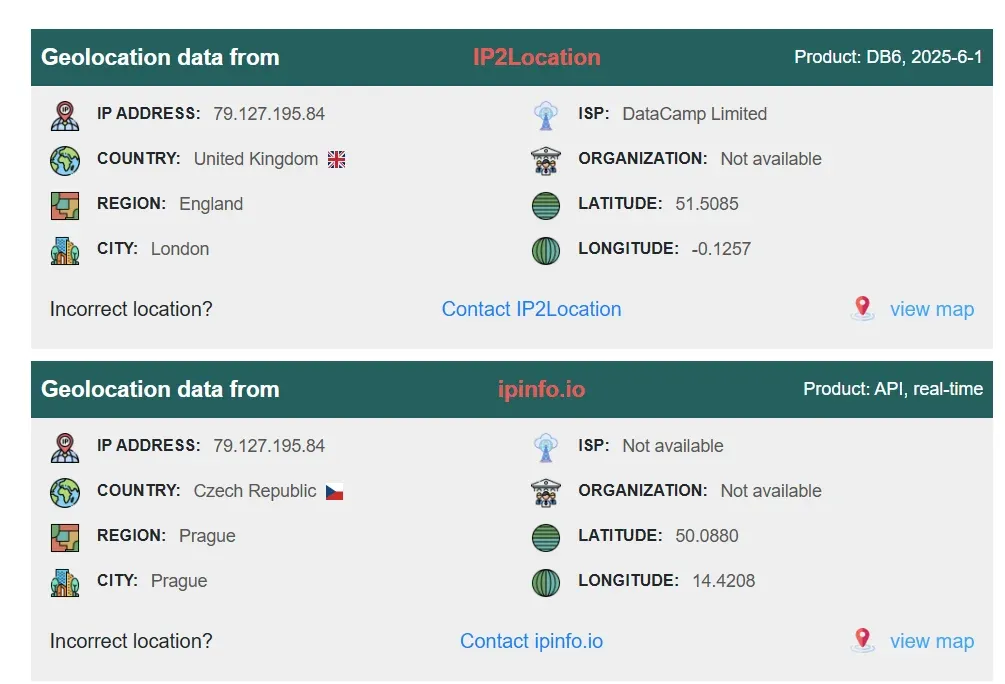This screenshot has height=684, width=1005.
Task: Click Organization Not available in ipinfo.io panel
Action: coord(771,491)
